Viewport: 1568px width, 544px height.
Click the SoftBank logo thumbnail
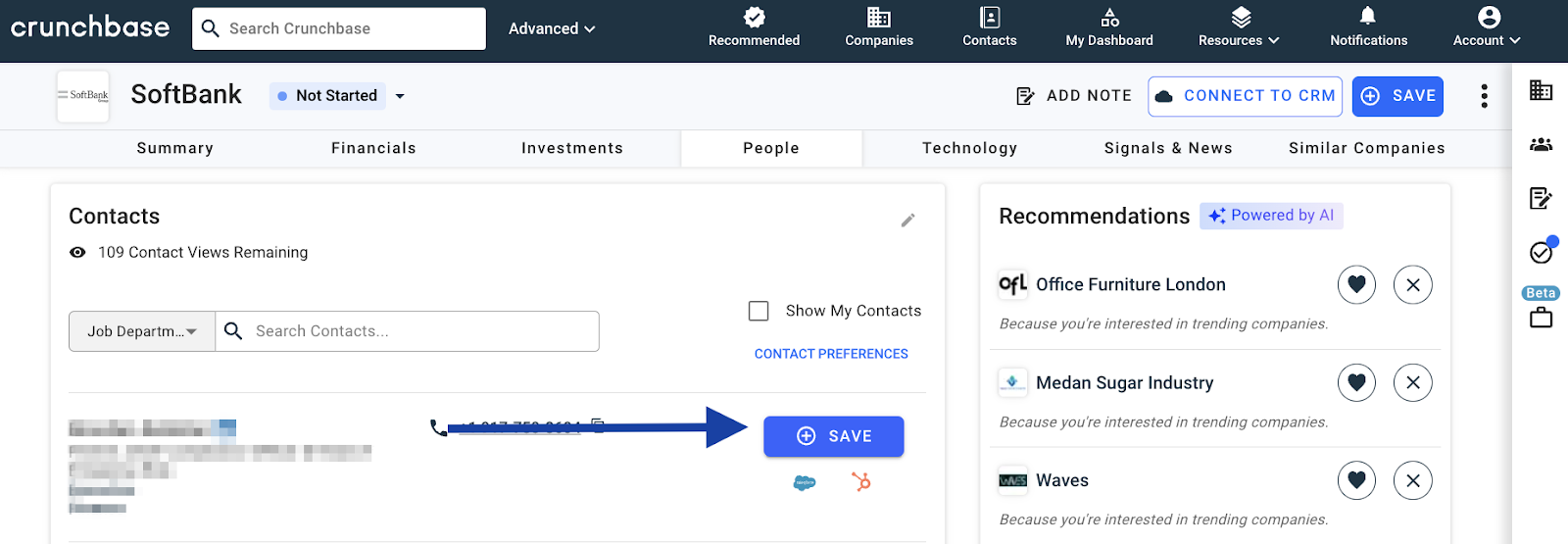tap(83, 96)
